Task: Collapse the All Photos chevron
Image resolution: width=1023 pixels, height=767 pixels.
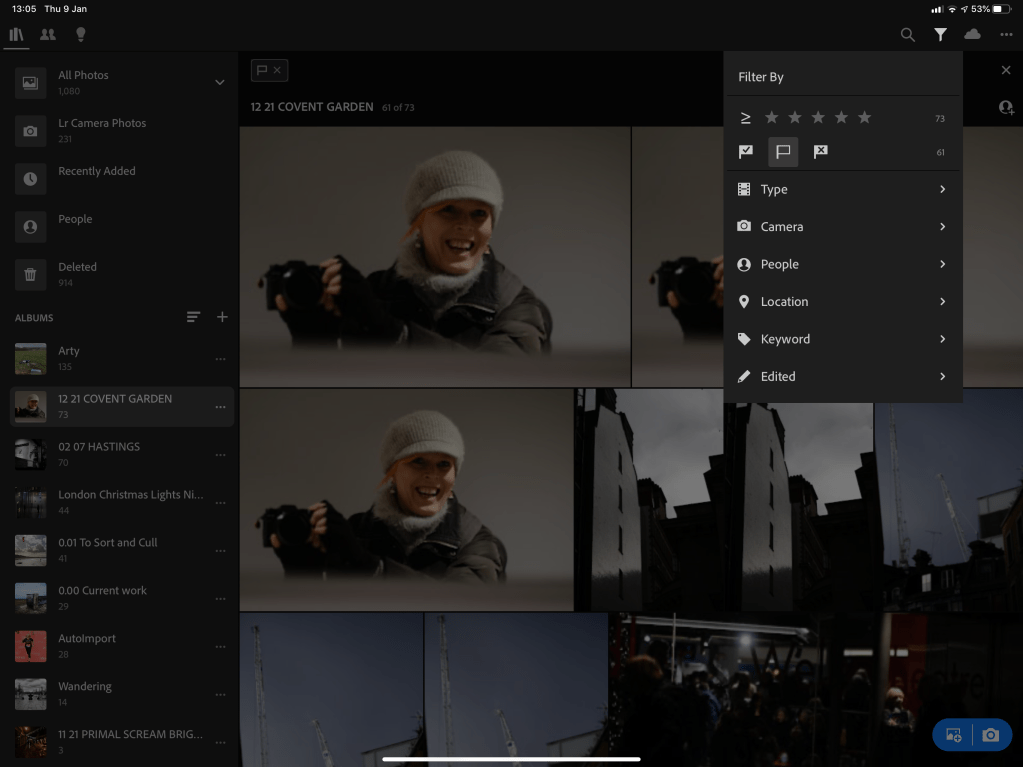Action: 220,82
